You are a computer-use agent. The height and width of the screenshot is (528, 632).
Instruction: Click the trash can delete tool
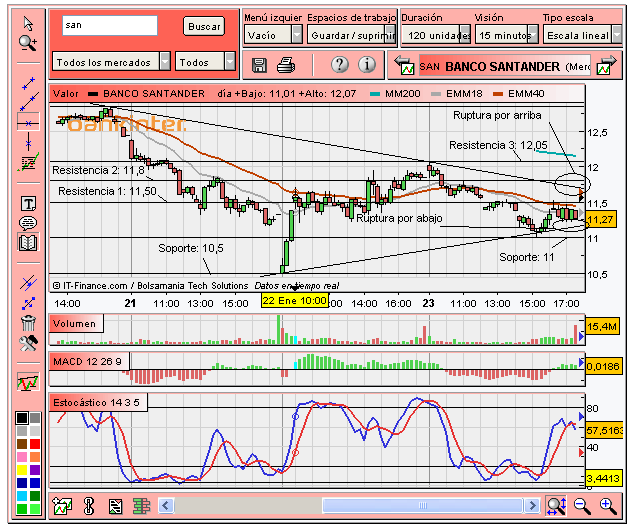pyautogui.click(x=28, y=322)
